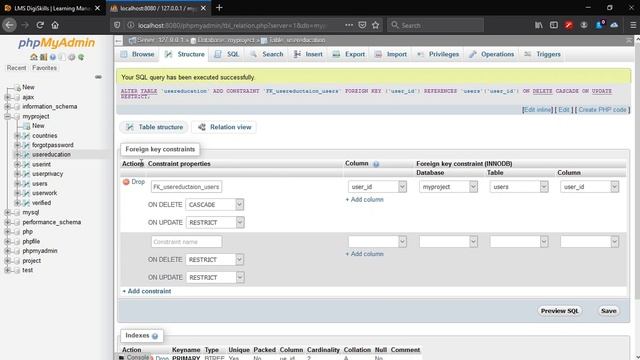Click the Table structure button
The image size is (640, 360).
pos(154,127)
